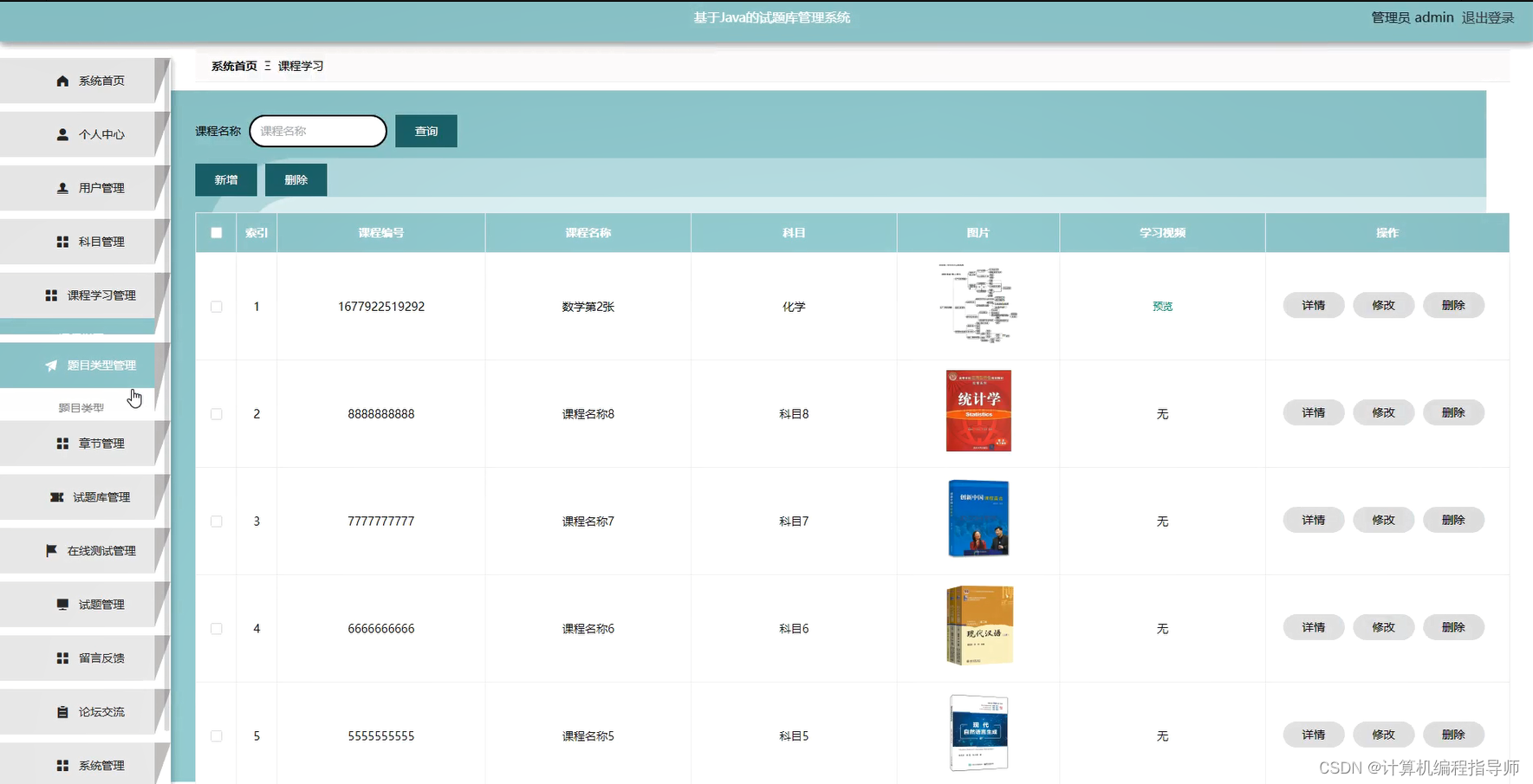Expand the 课程学习管理 sidebar menu
Image resolution: width=1533 pixels, height=784 pixels.
(84, 295)
